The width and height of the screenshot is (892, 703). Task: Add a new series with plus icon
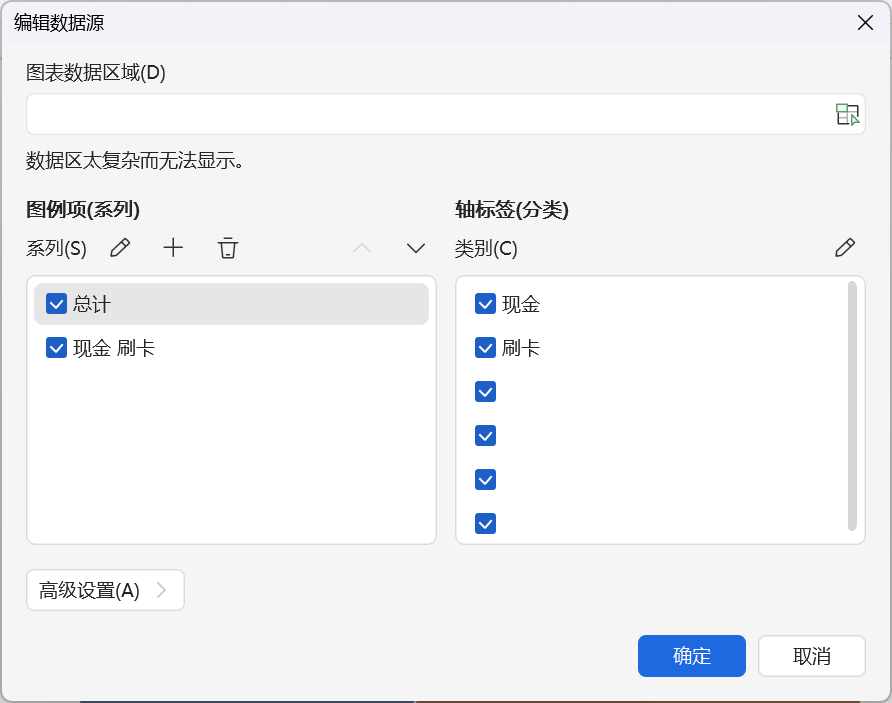click(173, 248)
